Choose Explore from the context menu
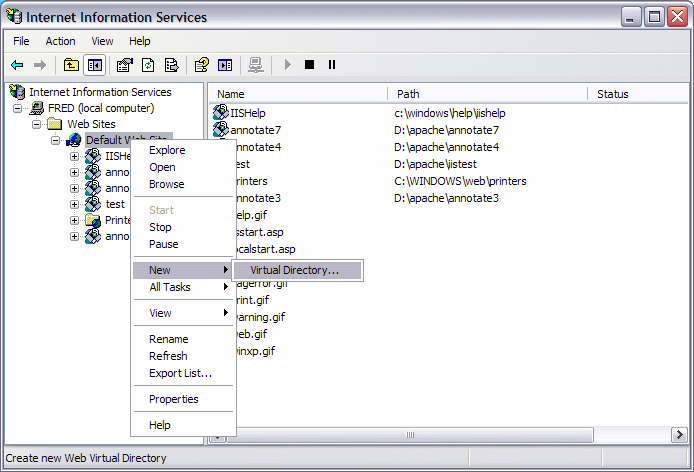 [x=183, y=150]
